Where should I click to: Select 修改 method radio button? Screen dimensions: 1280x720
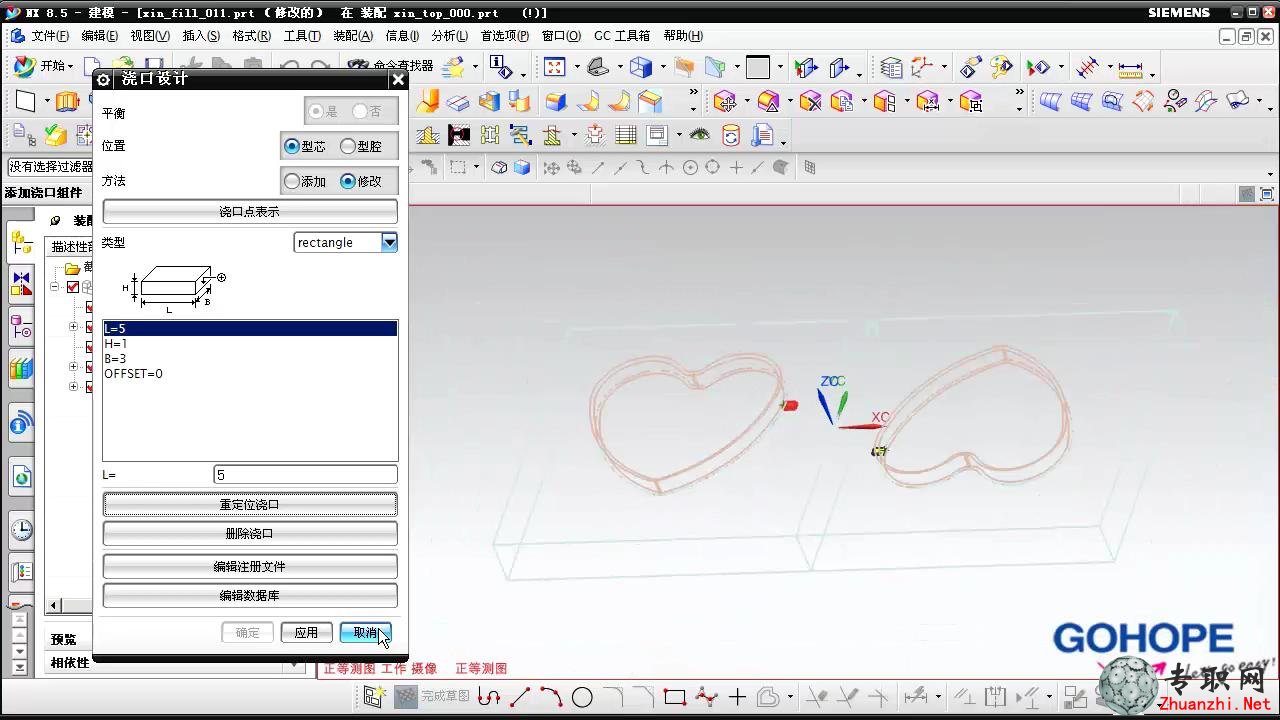point(348,182)
